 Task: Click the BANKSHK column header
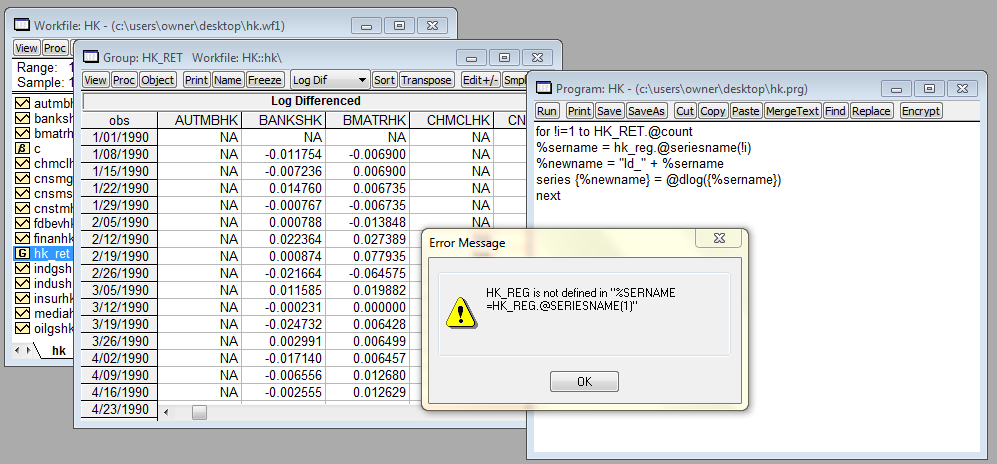point(284,120)
